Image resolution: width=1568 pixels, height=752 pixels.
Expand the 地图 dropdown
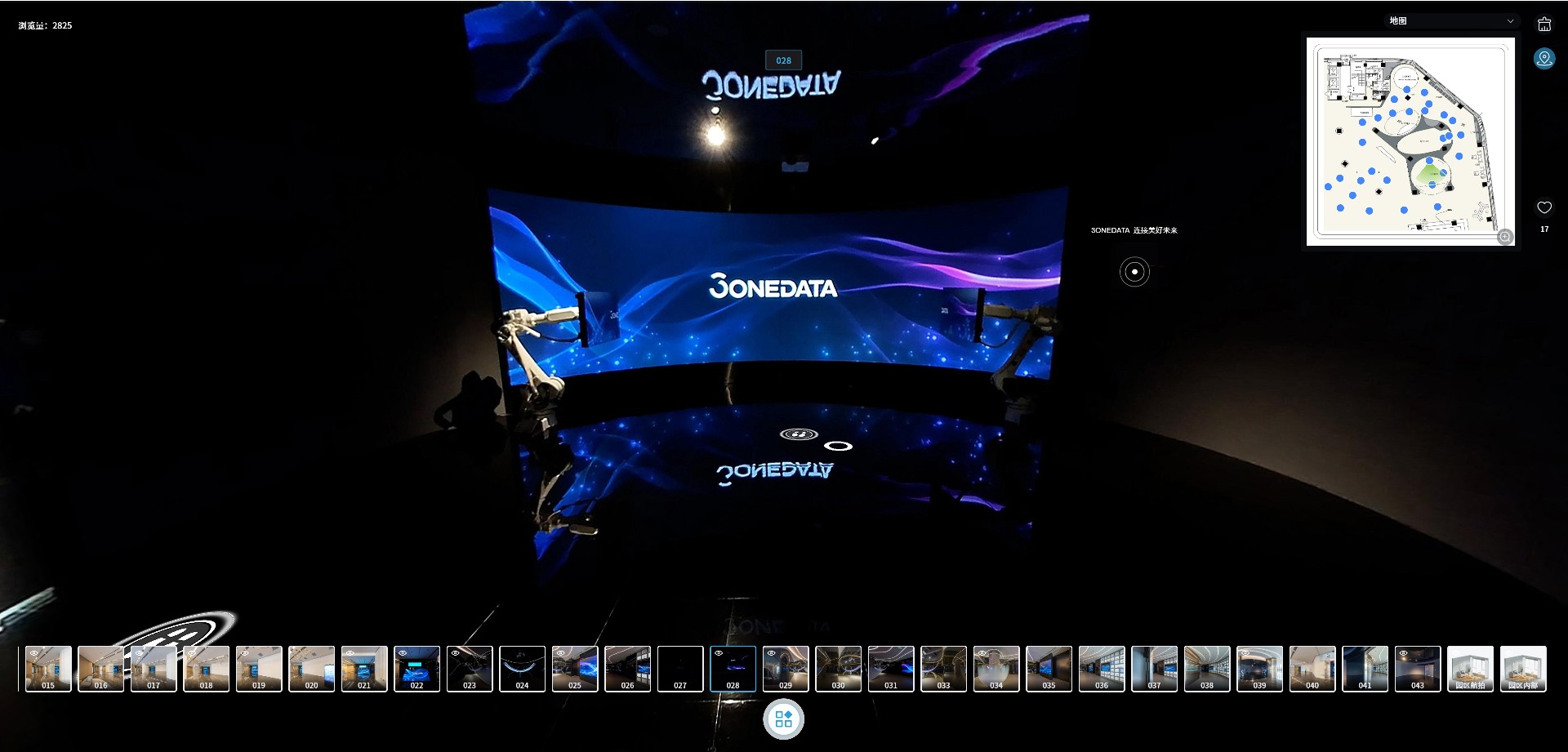[1450, 21]
